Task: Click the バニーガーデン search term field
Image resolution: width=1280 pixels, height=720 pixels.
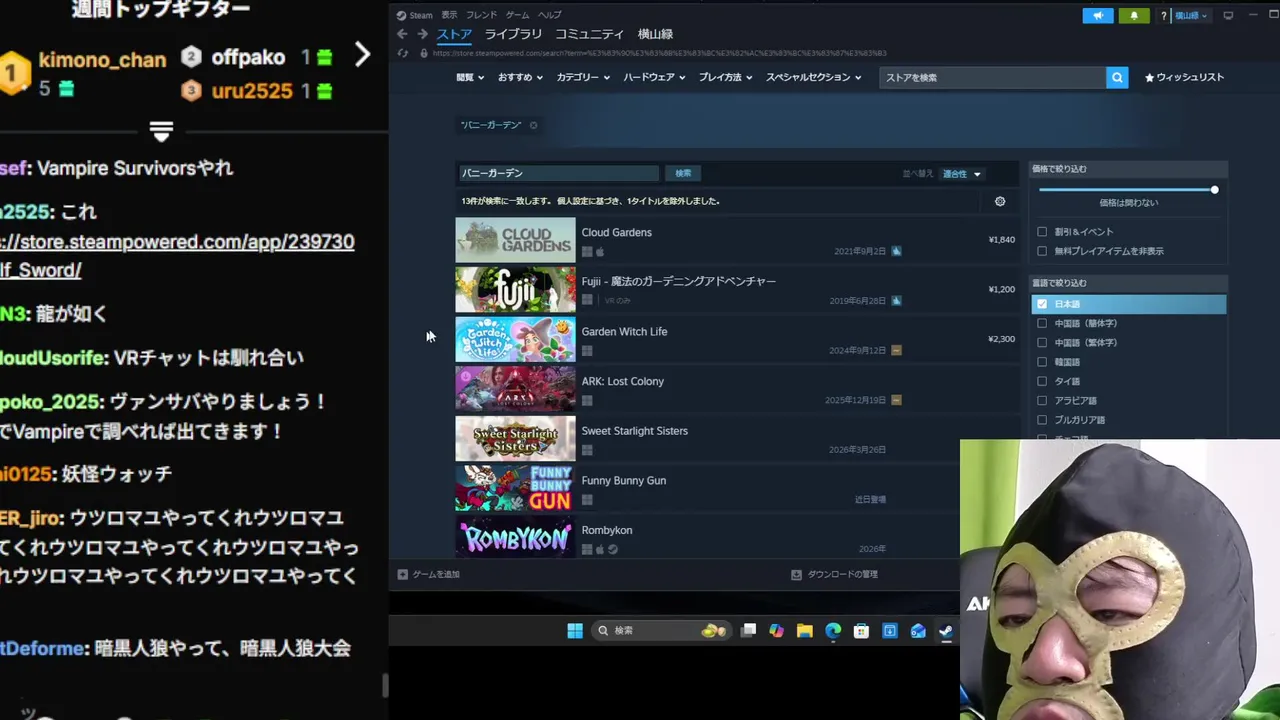Action: (x=557, y=173)
